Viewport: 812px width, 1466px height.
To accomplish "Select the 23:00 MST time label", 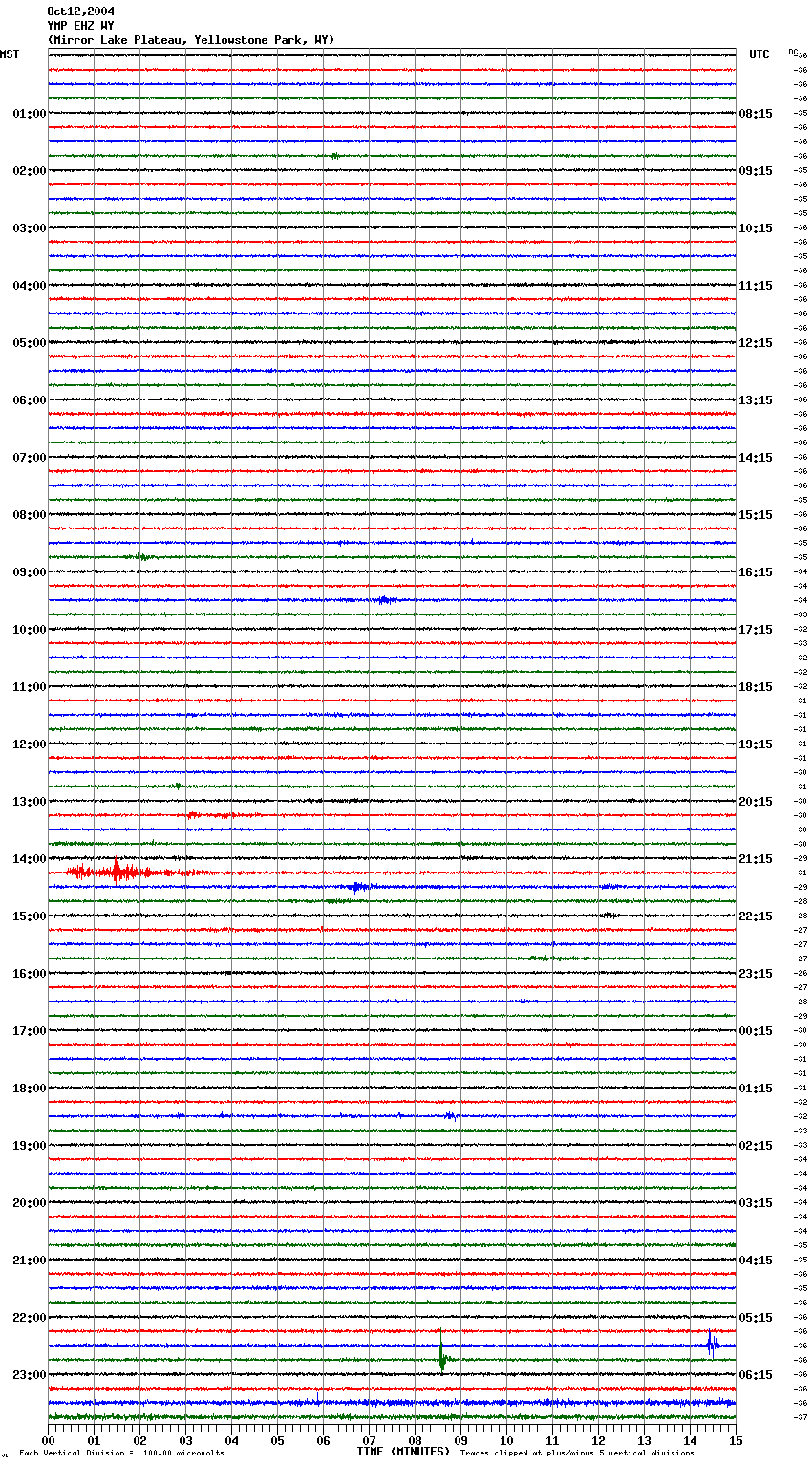I will click(x=29, y=1375).
